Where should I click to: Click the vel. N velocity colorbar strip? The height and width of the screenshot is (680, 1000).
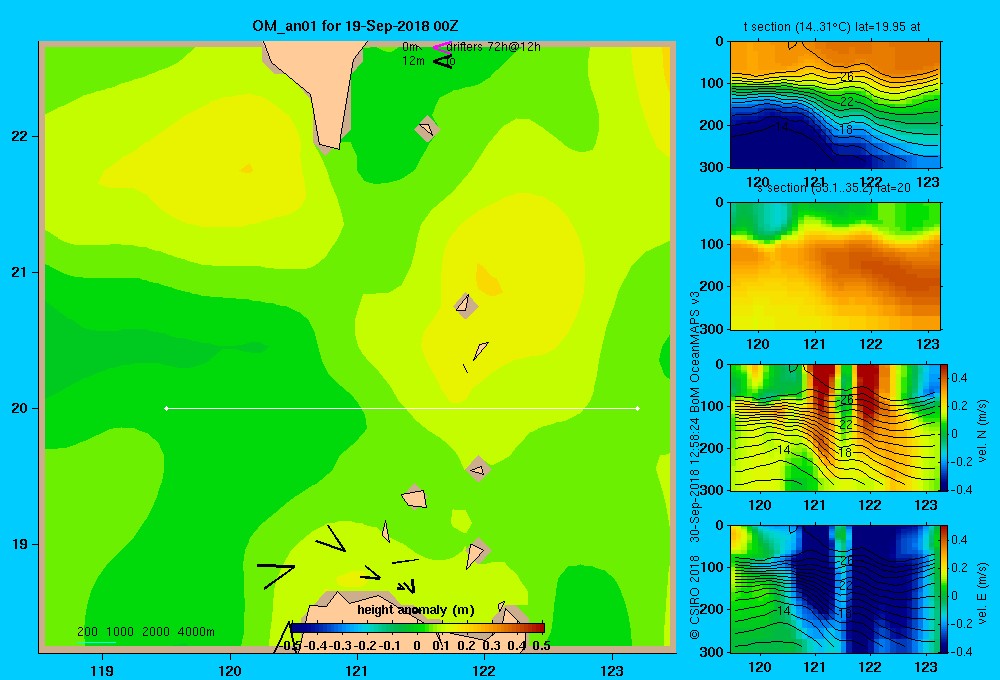coord(945,427)
